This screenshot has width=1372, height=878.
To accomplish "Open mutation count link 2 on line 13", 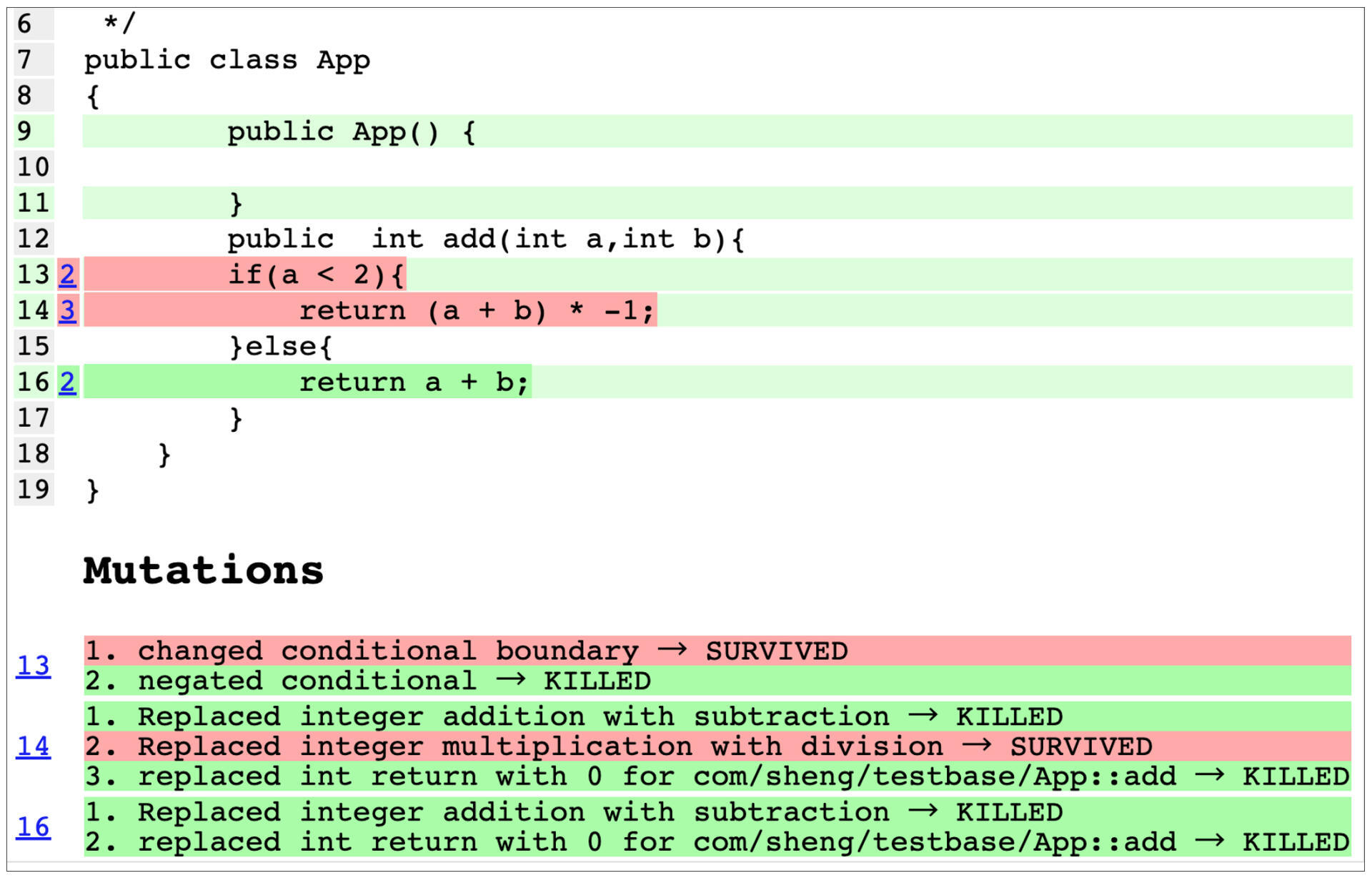I will [67, 275].
